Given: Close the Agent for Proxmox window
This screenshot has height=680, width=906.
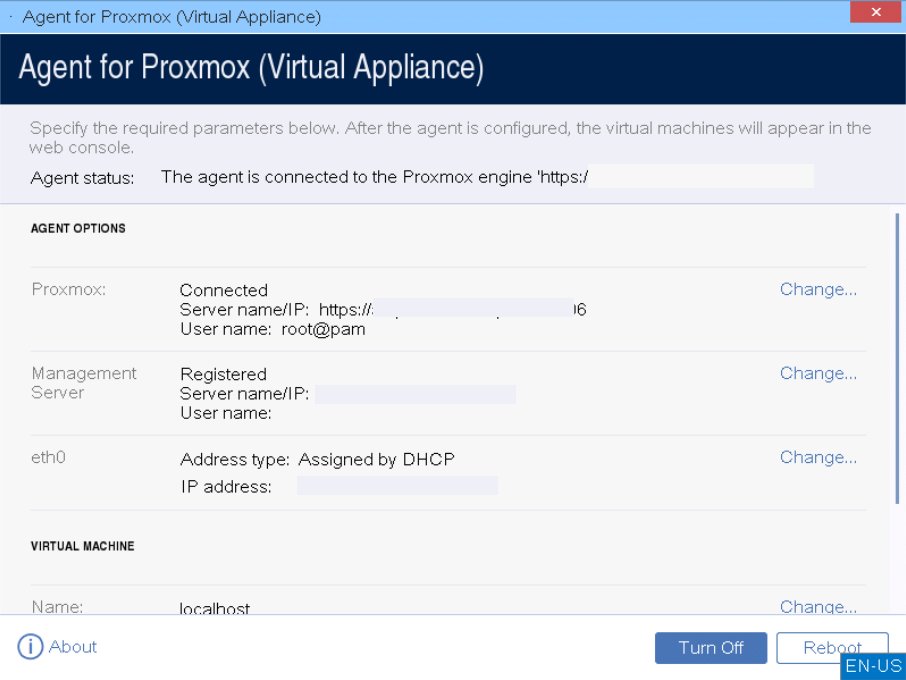Looking at the screenshot, I should [x=875, y=12].
